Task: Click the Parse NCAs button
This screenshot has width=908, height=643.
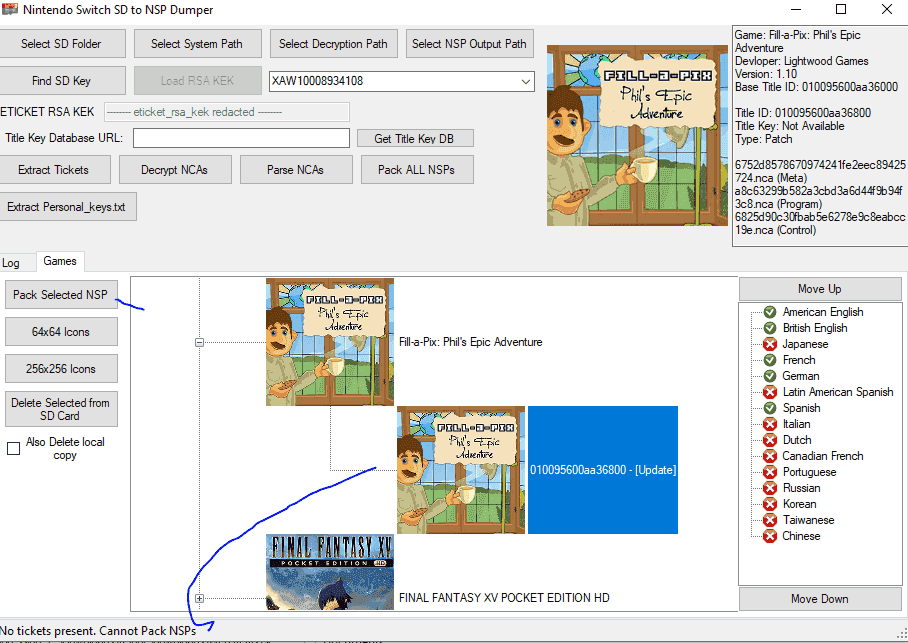Action: coord(296,170)
